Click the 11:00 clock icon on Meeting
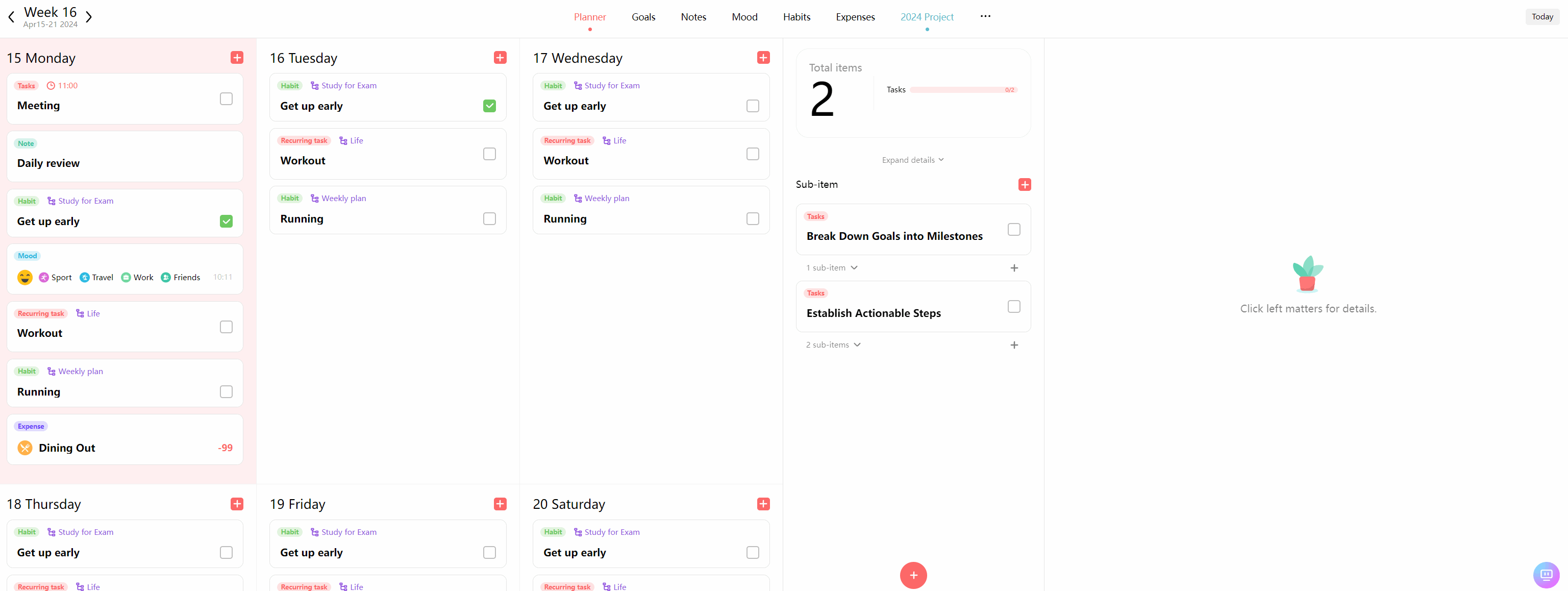1568x591 pixels. click(51, 86)
